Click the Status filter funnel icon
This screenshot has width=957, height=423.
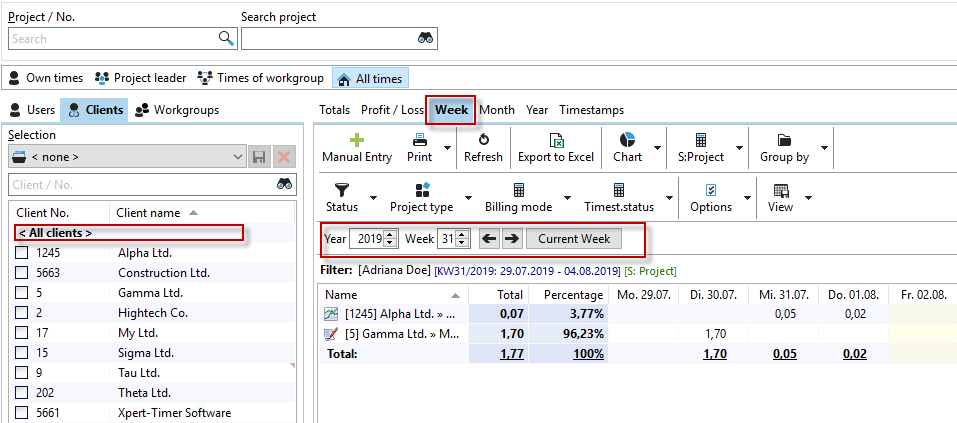tap(341, 190)
